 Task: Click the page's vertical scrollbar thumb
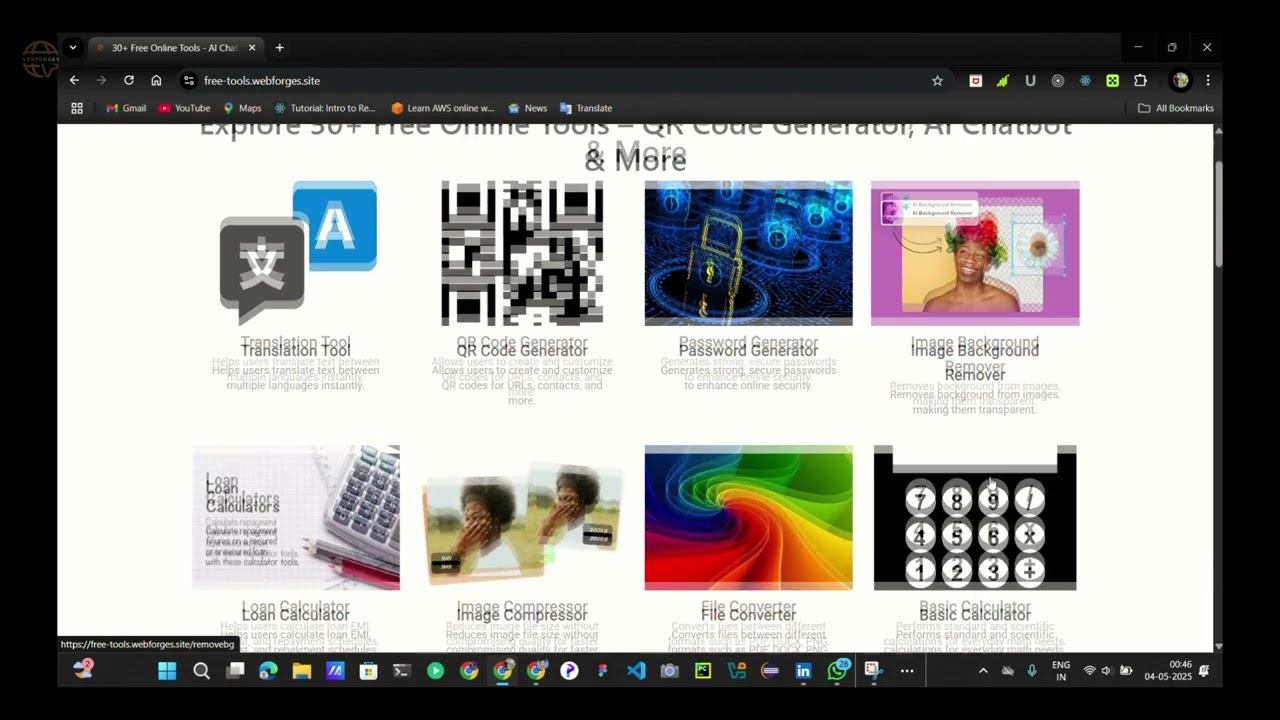point(1219,212)
